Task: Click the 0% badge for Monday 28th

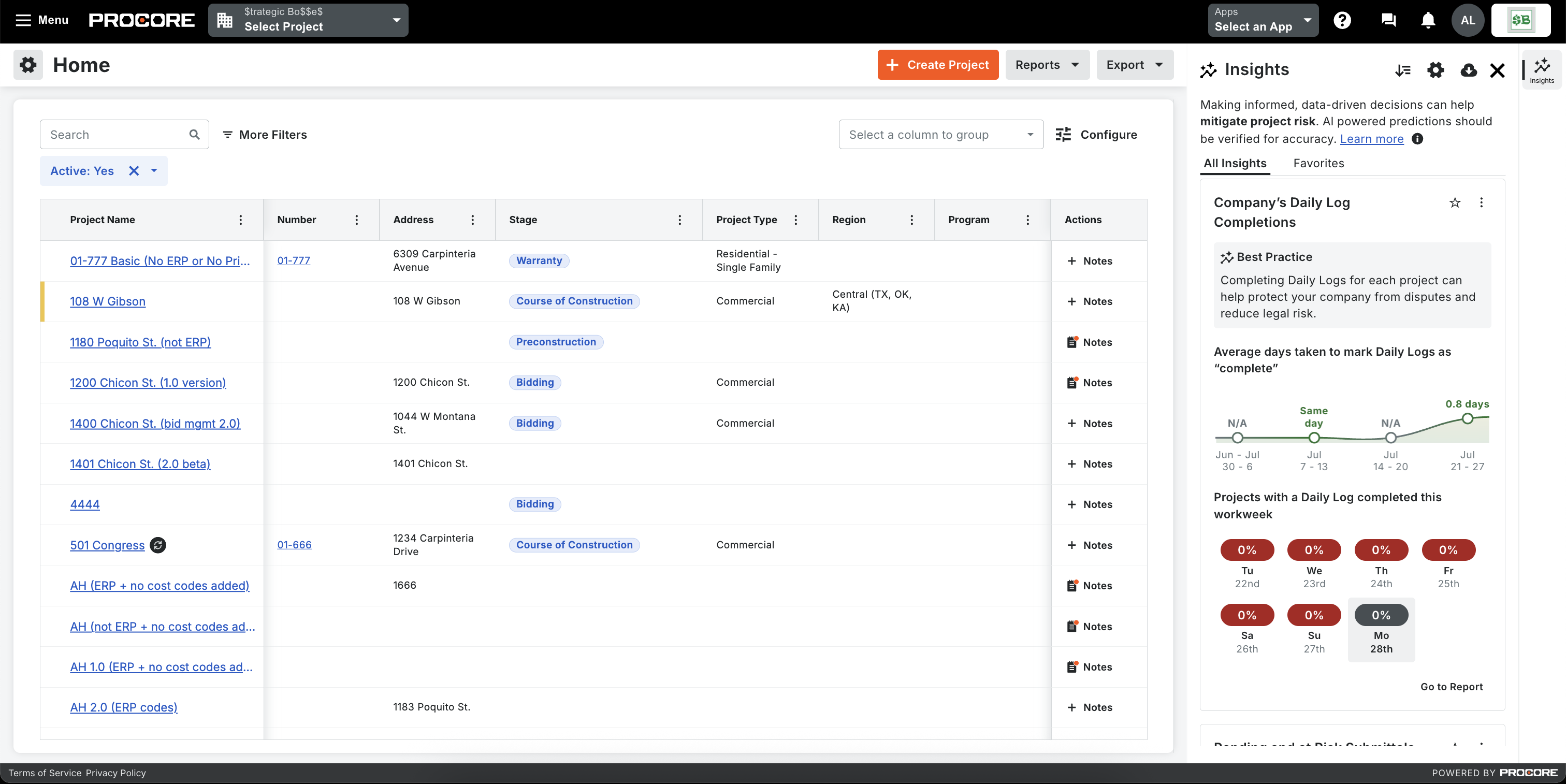Action: click(x=1381, y=615)
